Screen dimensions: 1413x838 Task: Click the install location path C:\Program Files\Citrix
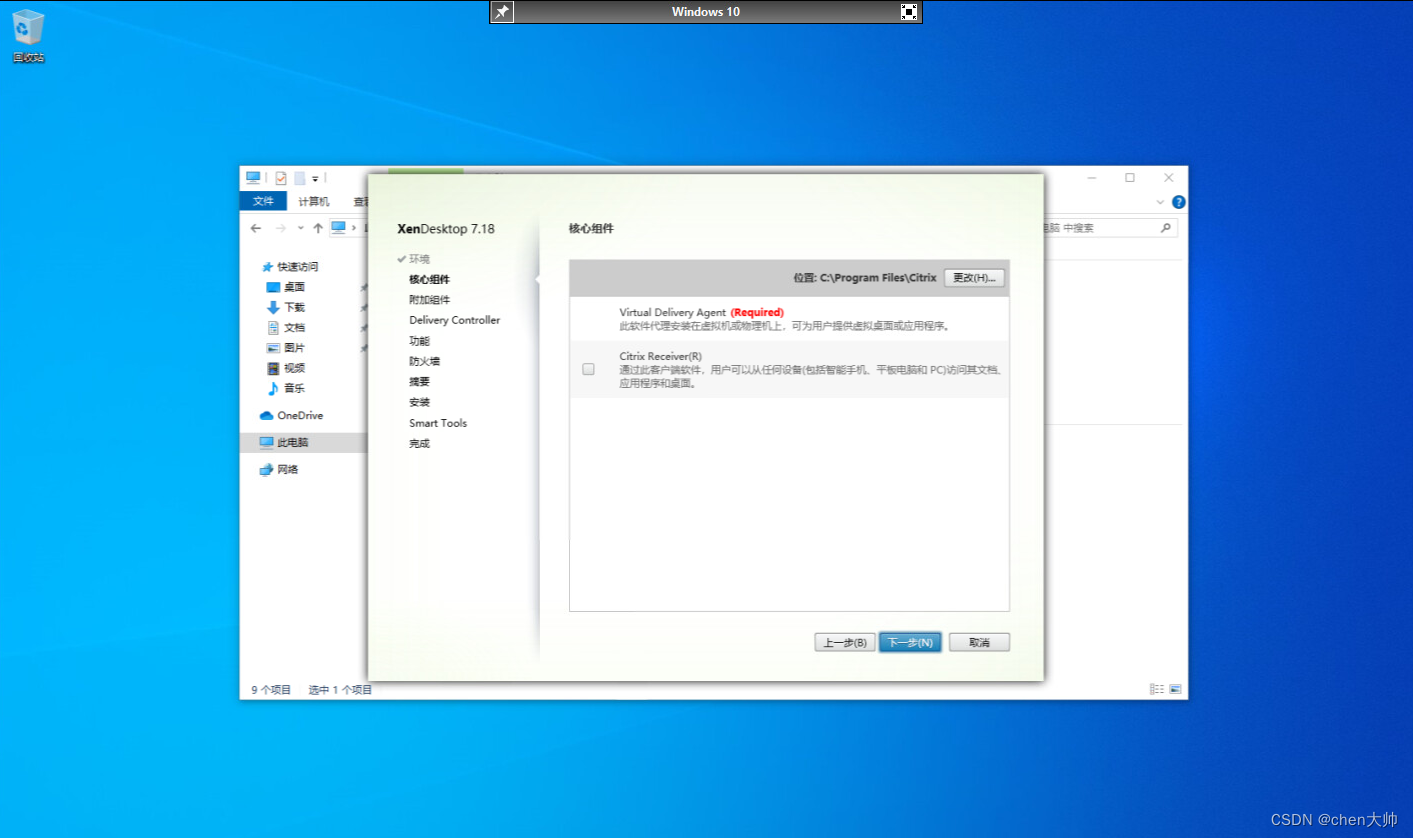878,278
